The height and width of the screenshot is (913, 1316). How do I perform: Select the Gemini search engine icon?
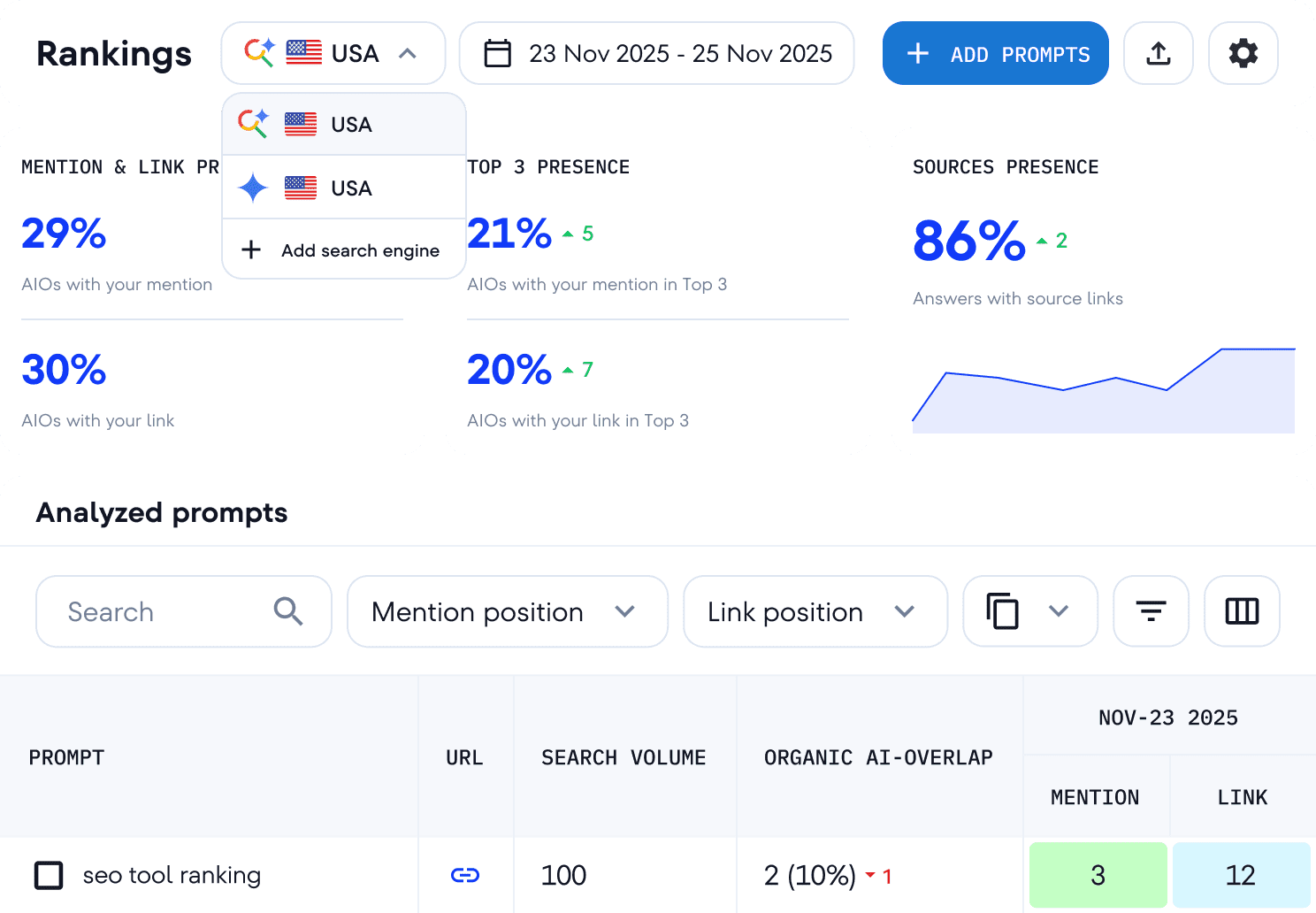[252, 188]
